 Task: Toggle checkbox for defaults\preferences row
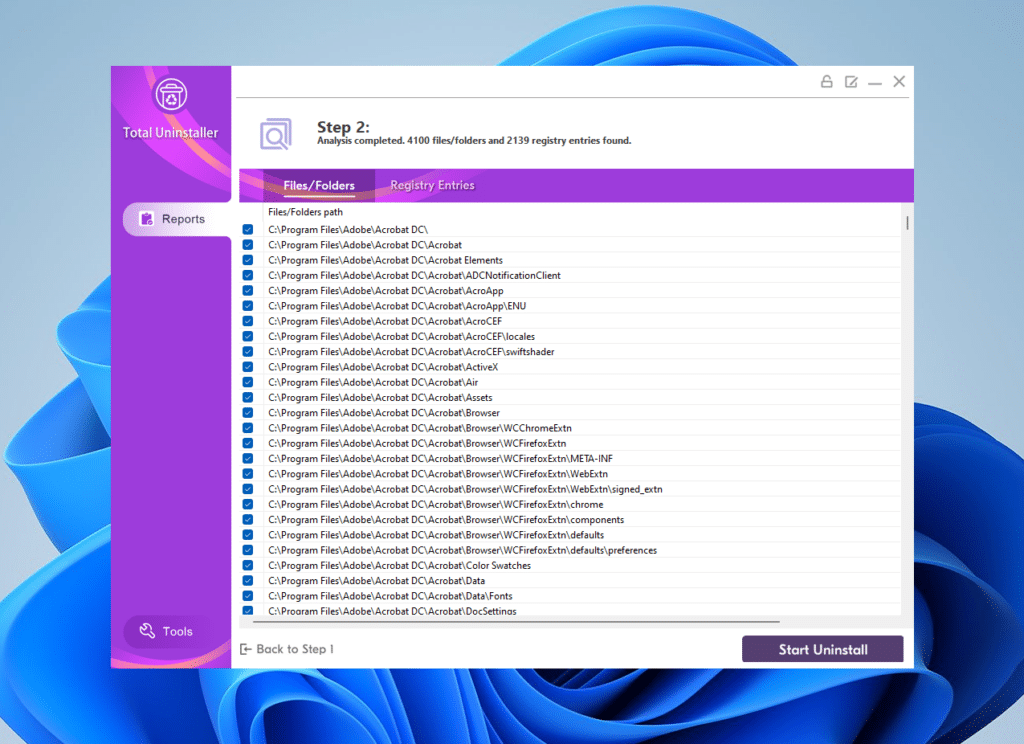[x=248, y=550]
